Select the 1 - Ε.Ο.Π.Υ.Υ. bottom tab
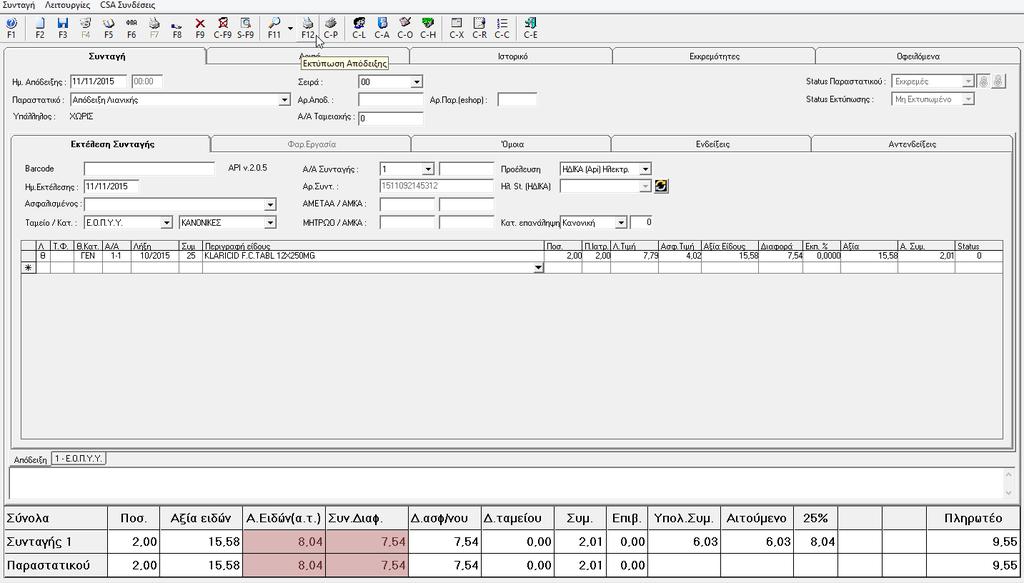The width and height of the screenshot is (1024, 583). tap(78, 459)
